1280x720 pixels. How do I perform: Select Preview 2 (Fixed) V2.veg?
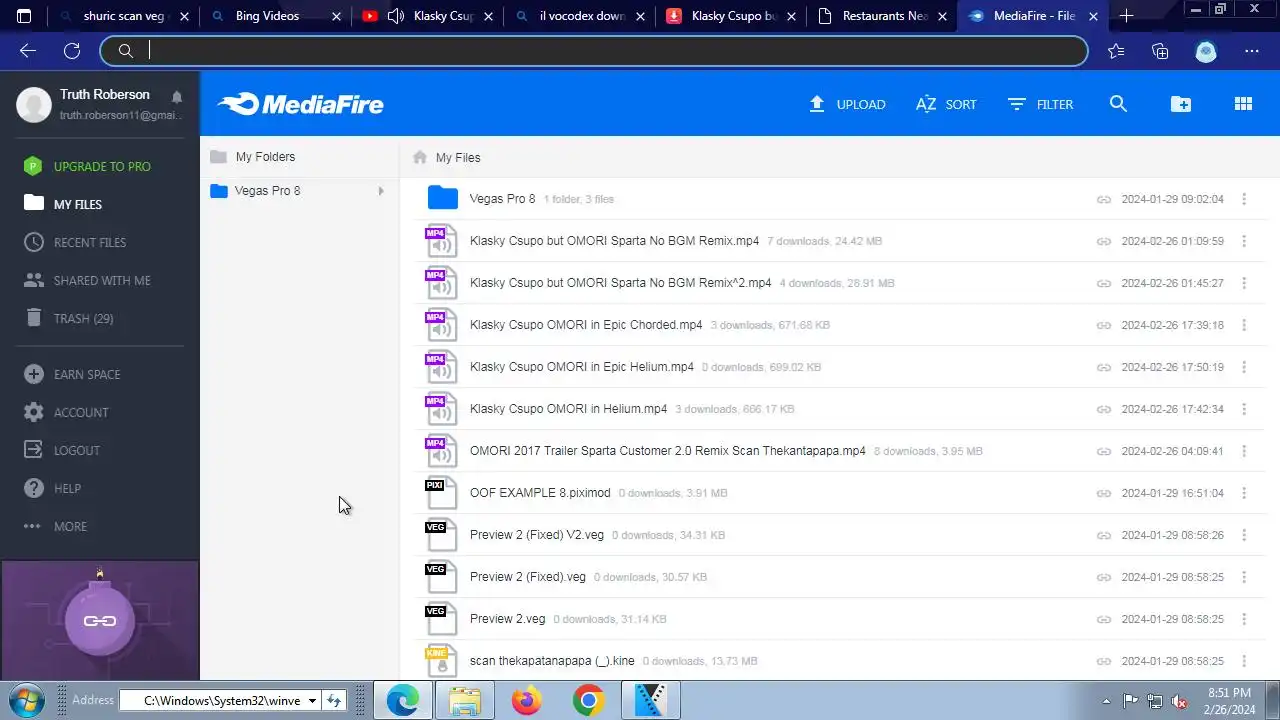(x=537, y=535)
